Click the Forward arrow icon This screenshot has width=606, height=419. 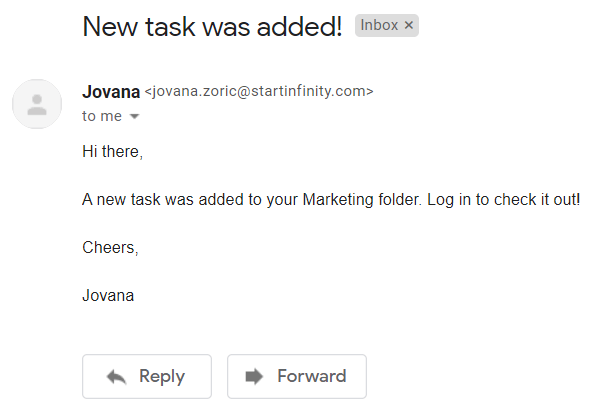coord(254,377)
